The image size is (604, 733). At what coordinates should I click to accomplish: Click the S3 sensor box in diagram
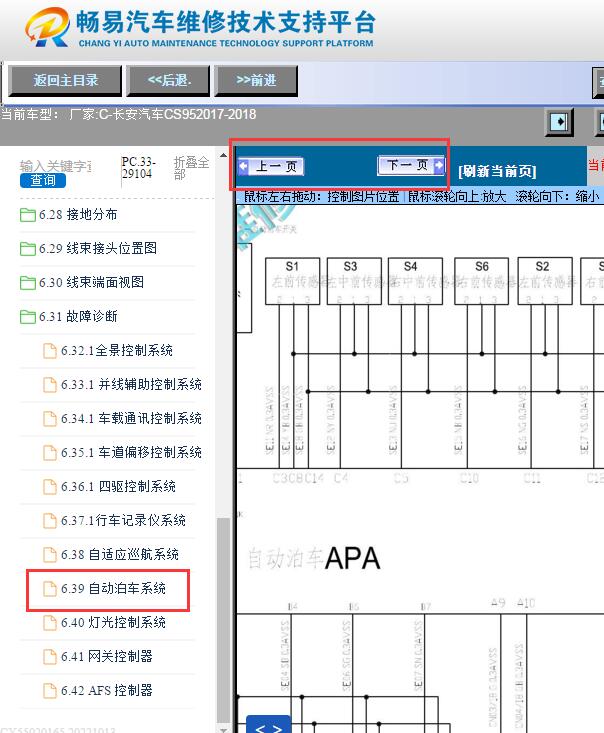(354, 281)
